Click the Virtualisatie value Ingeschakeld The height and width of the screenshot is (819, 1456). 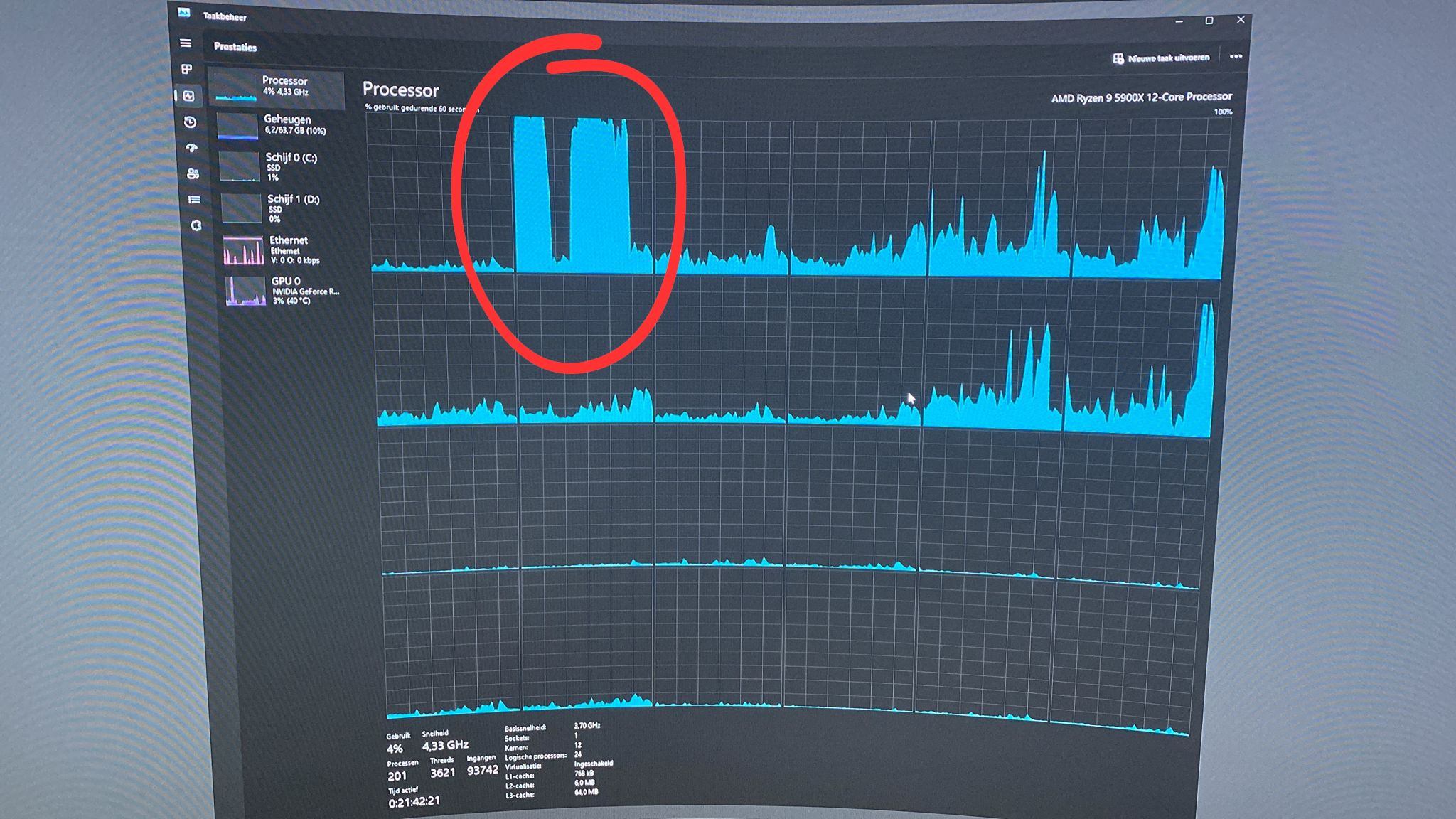tap(594, 764)
